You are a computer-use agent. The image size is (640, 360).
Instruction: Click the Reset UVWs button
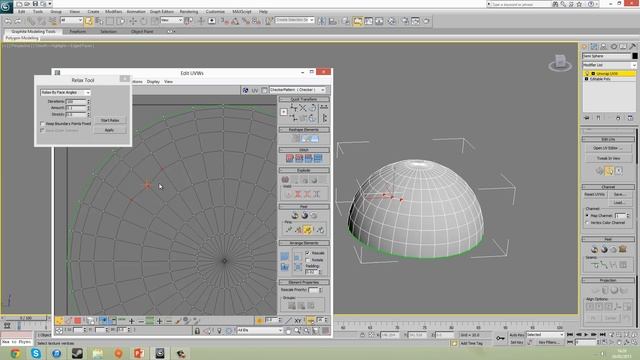[x=594, y=194]
